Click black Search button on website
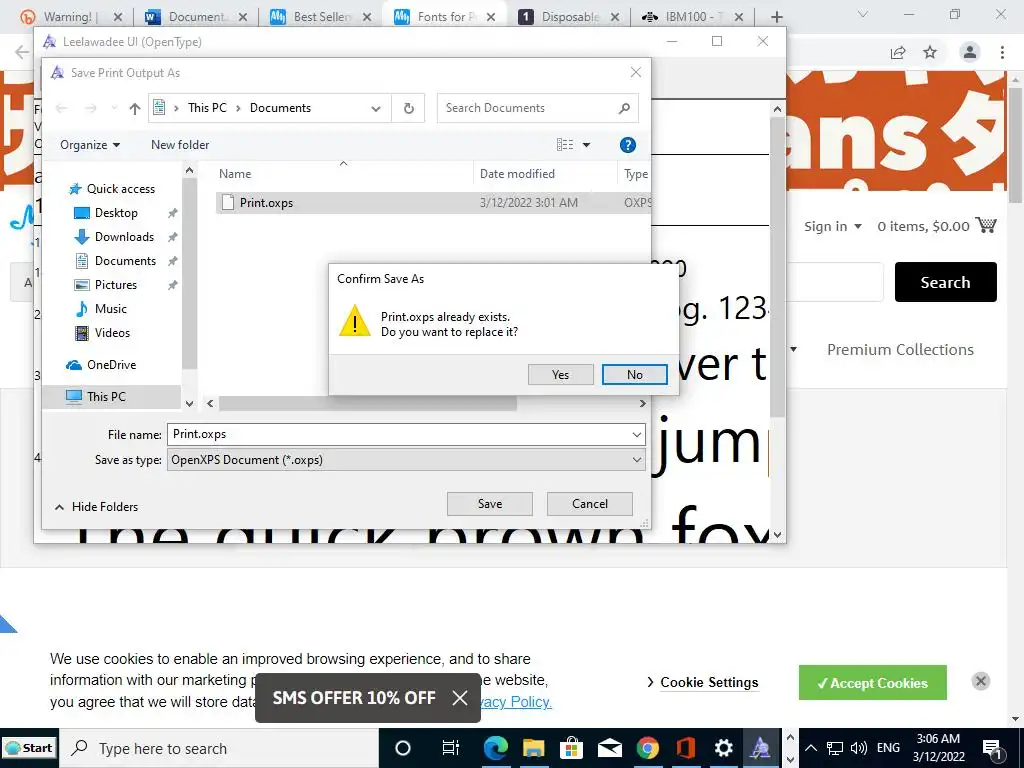 (946, 282)
